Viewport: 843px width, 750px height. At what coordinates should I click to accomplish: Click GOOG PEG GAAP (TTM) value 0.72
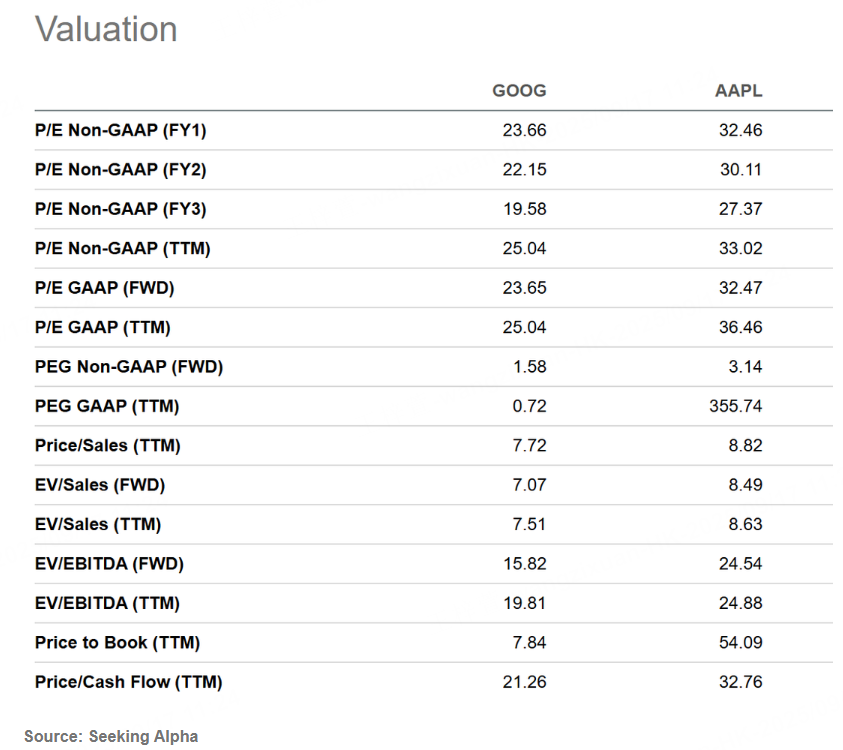click(x=529, y=406)
